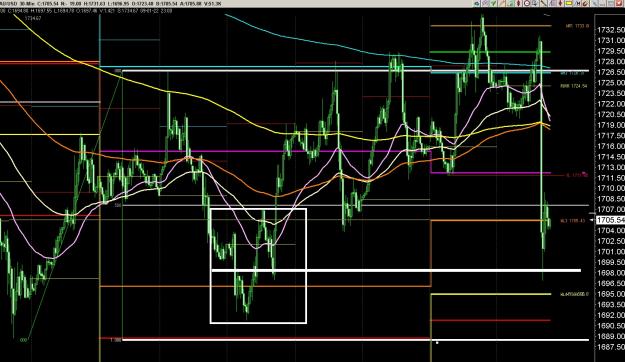Click 1704.00 on the price axis
The width and height of the screenshot is (625, 362).
pyautogui.click(x=611, y=230)
